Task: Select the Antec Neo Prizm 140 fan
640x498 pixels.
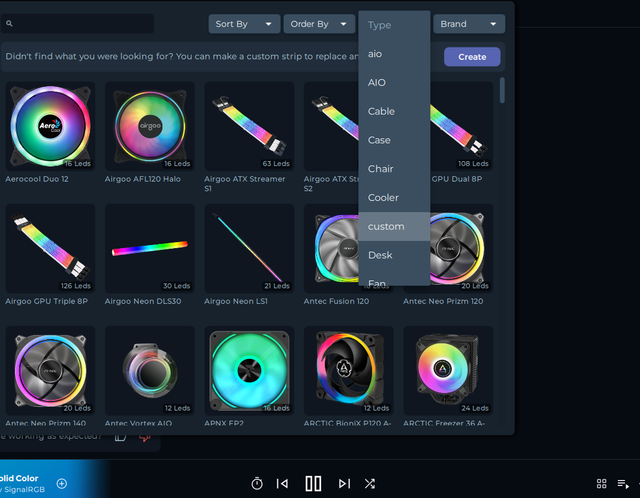Action: point(50,371)
